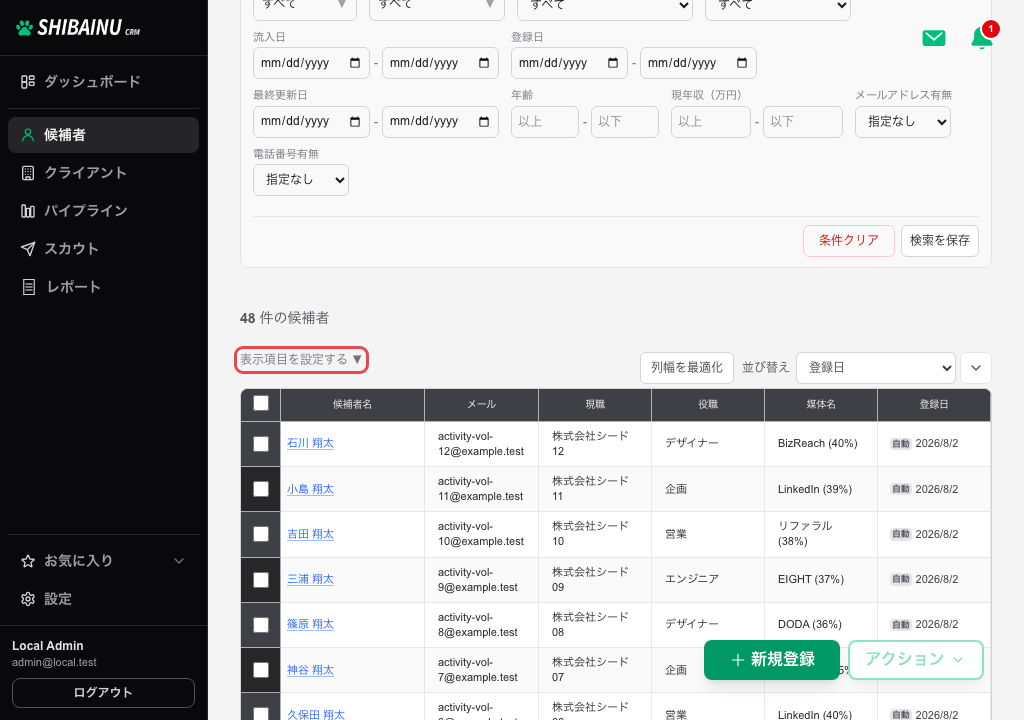Image resolution: width=1024 pixels, height=720 pixels.
Task: Expand 表示項目を設定する column settings
Action: pos(301,360)
